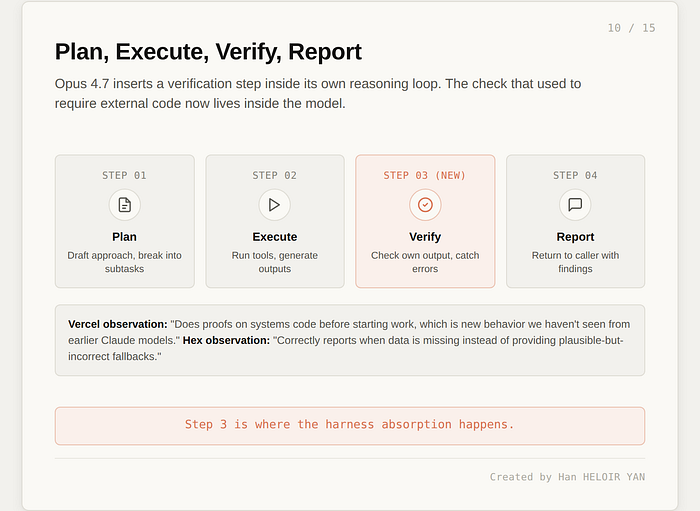Click the harness absorption callout banner
The height and width of the screenshot is (511, 700).
pyautogui.click(x=350, y=426)
